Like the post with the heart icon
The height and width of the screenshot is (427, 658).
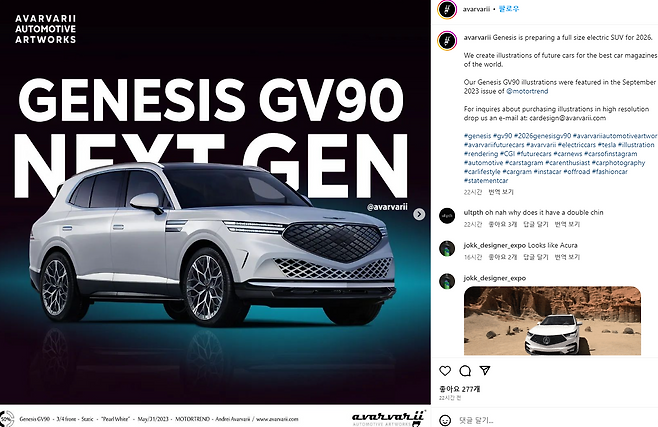pyautogui.click(x=445, y=371)
